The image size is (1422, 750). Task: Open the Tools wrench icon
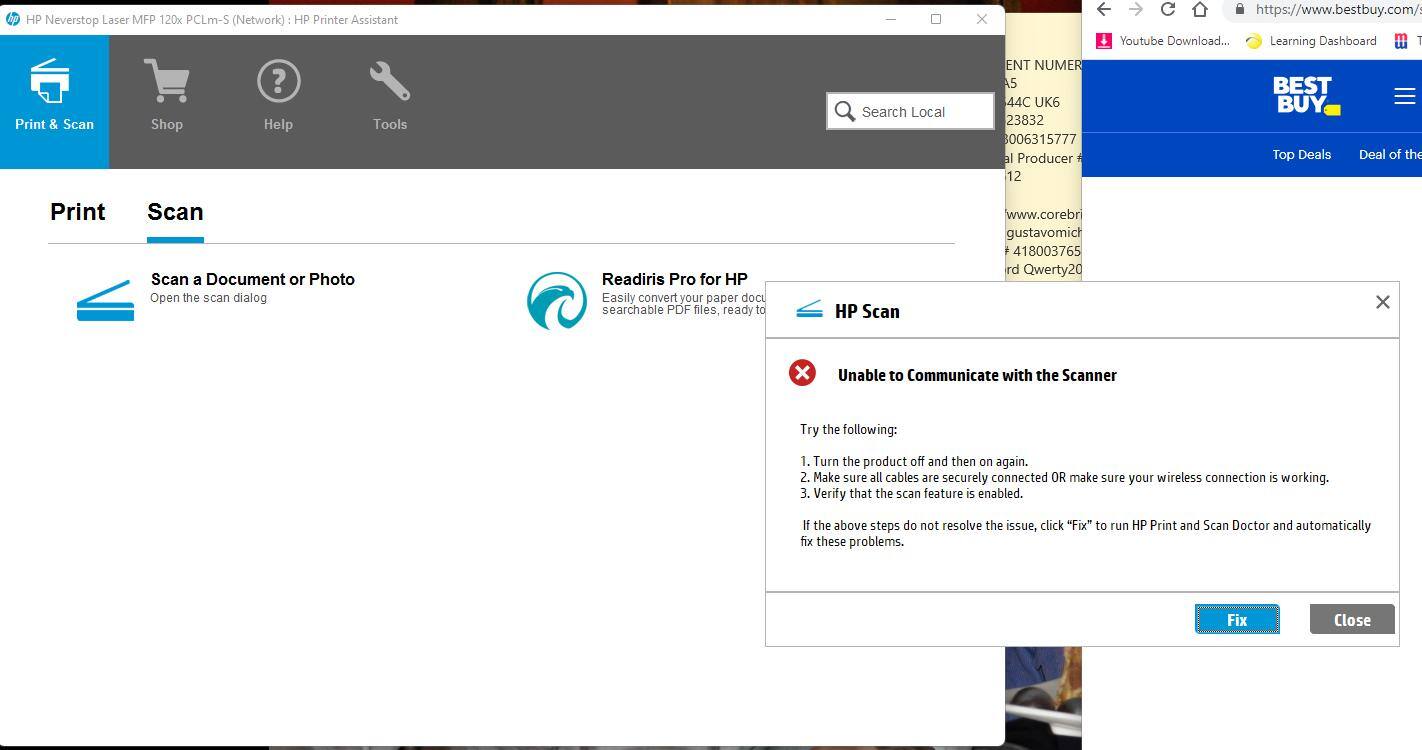pos(389,82)
